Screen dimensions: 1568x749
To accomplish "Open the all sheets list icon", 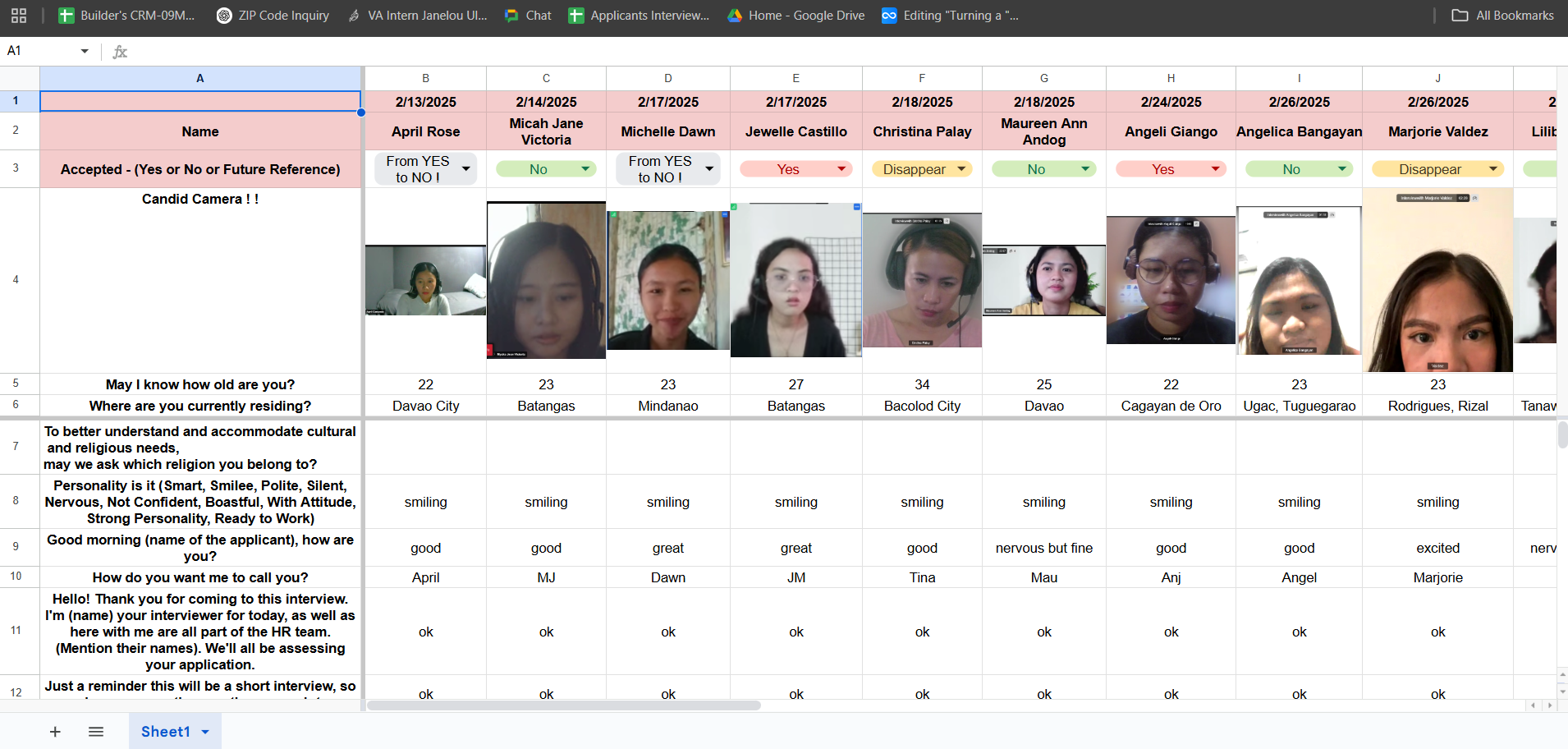I will tap(96, 732).
